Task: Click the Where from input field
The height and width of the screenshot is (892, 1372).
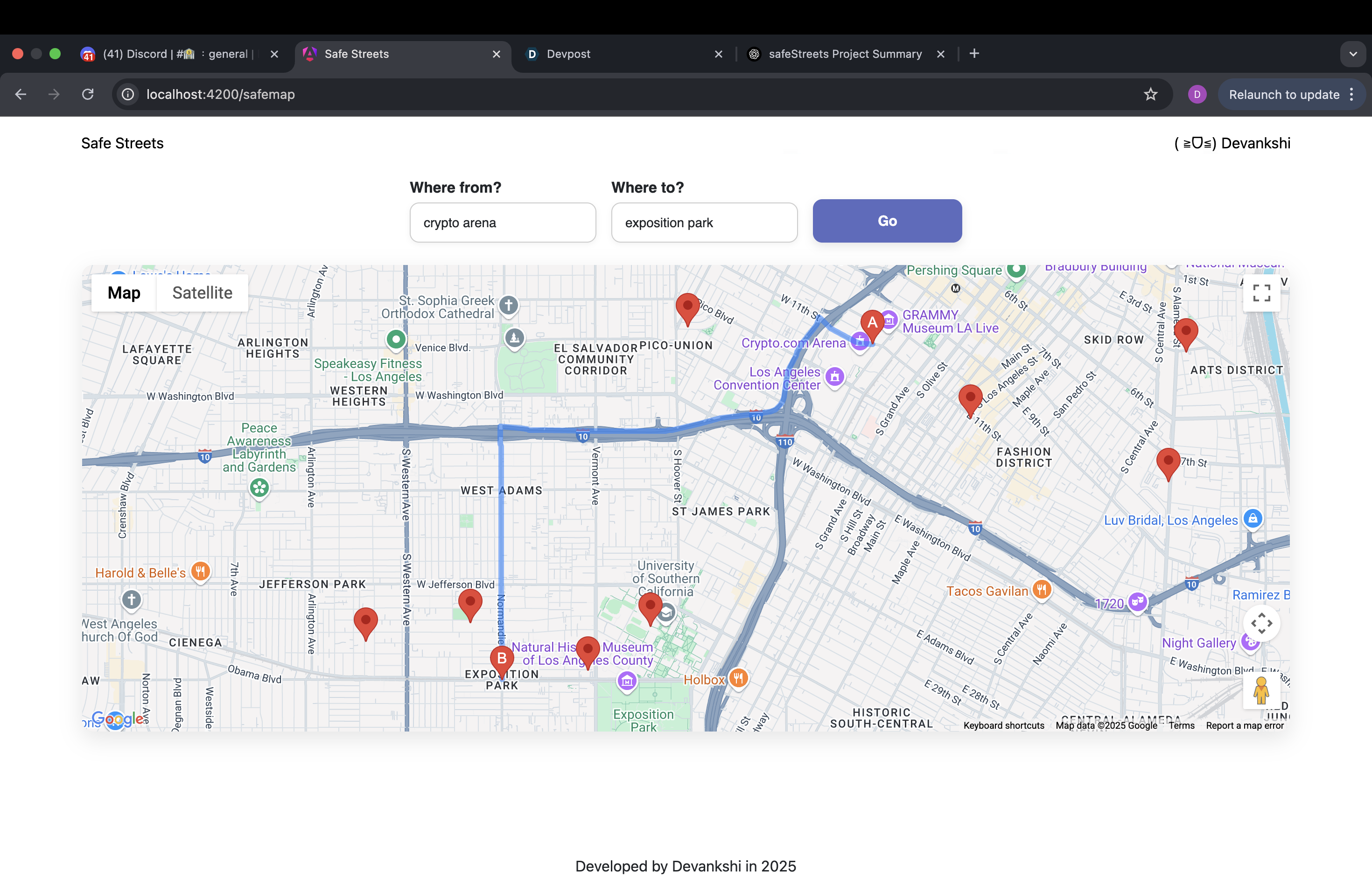Action: 502,223
